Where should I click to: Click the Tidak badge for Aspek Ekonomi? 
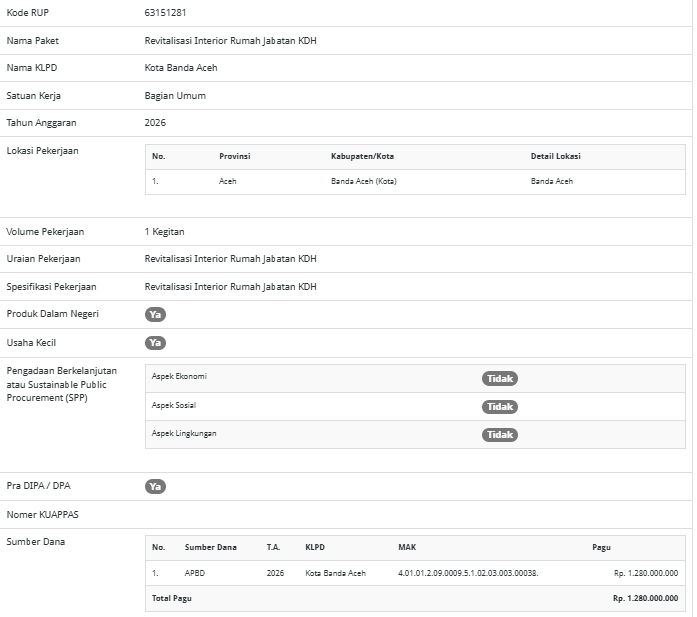coord(500,379)
